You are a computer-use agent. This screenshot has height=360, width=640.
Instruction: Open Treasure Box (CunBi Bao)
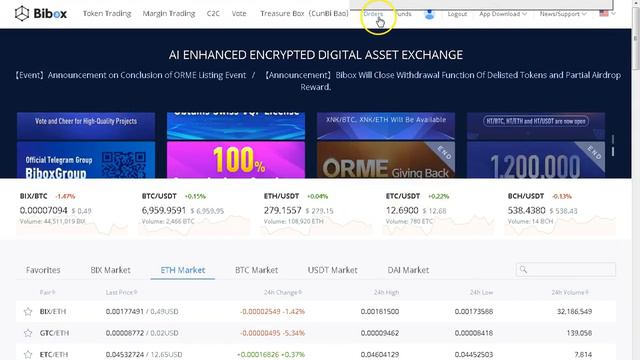pyautogui.click(x=304, y=13)
